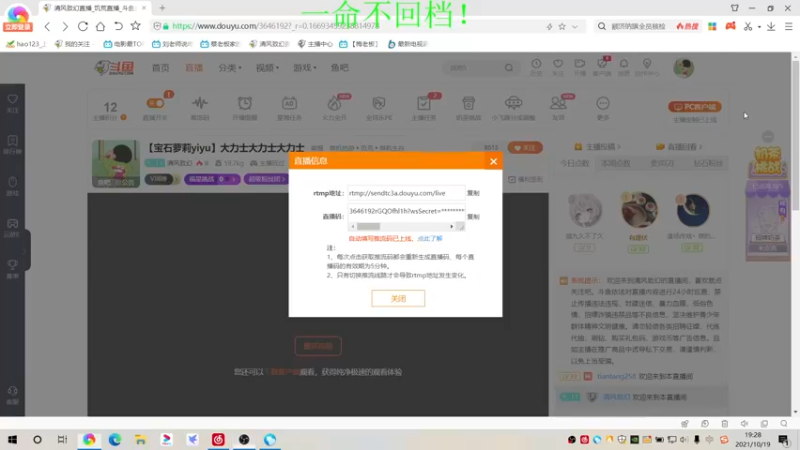Close the 直播信息 dialog with the X
The image size is (800, 450).
(x=493, y=161)
